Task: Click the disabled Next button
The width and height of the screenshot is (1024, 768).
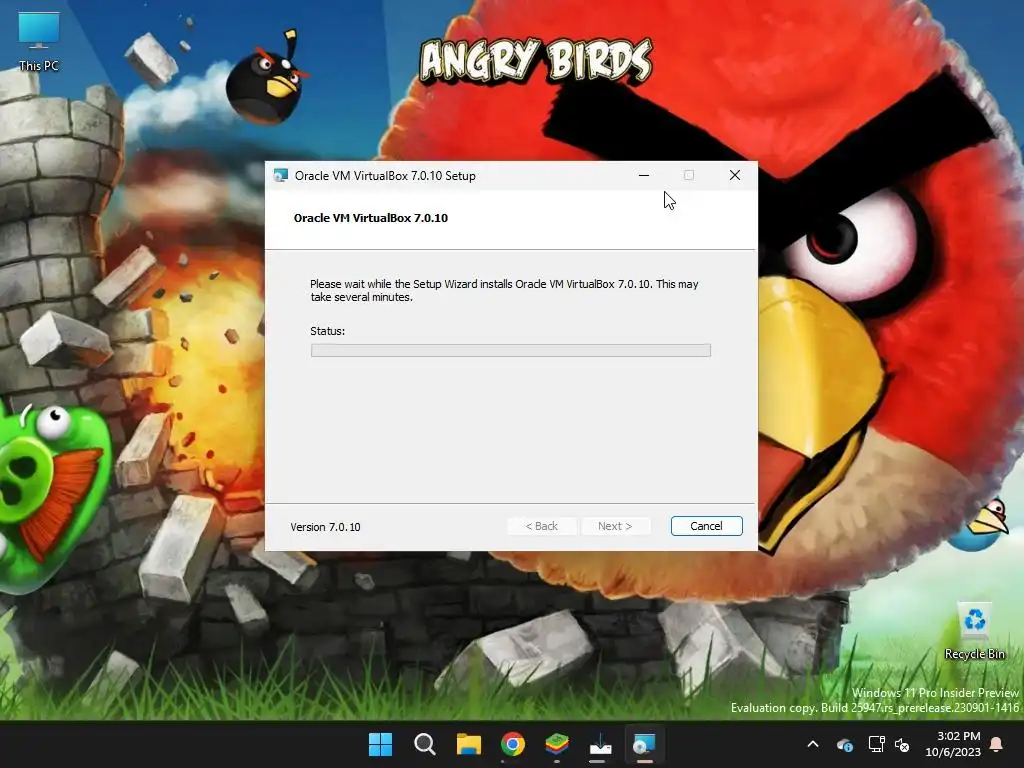Action: pos(615,526)
